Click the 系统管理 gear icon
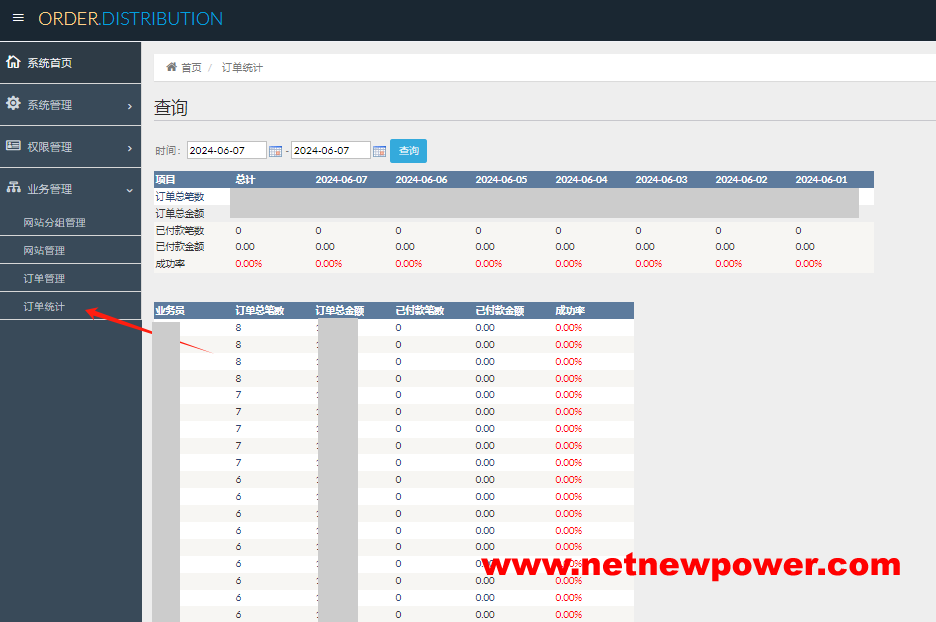The width and height of the screenshot is (936, 622). pos(13,104)
